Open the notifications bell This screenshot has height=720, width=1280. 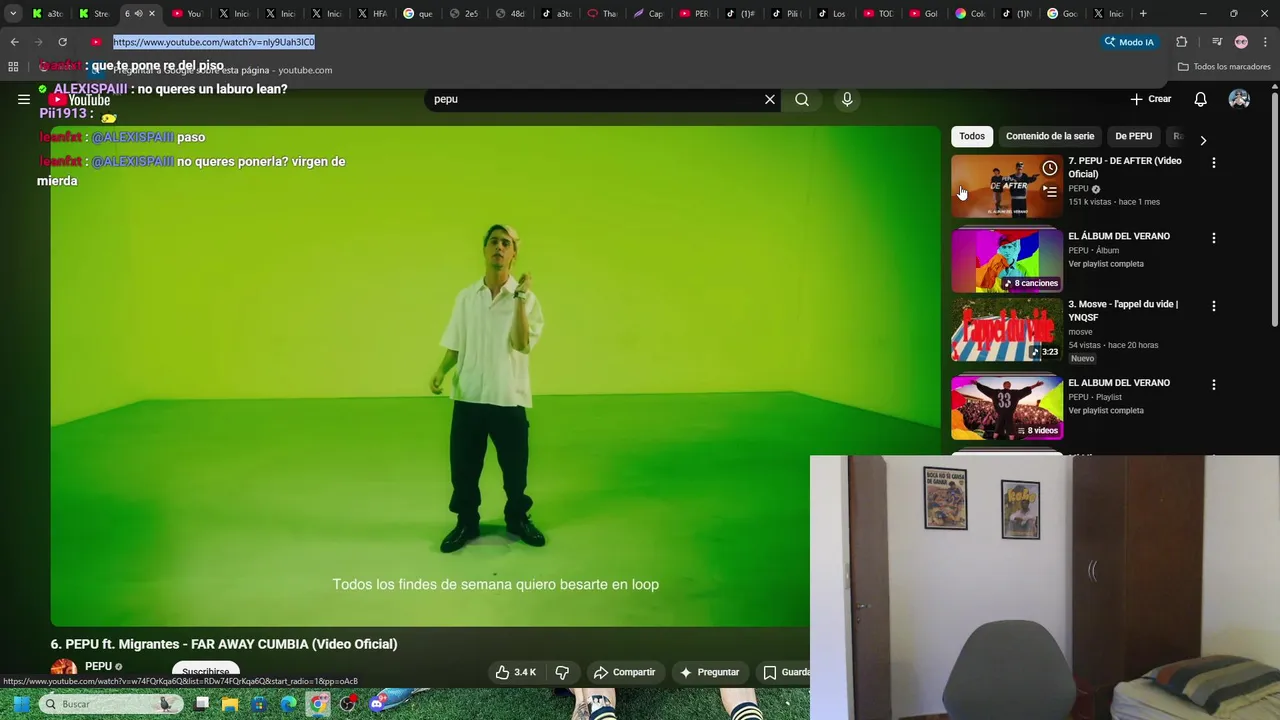click(1200, 99)
